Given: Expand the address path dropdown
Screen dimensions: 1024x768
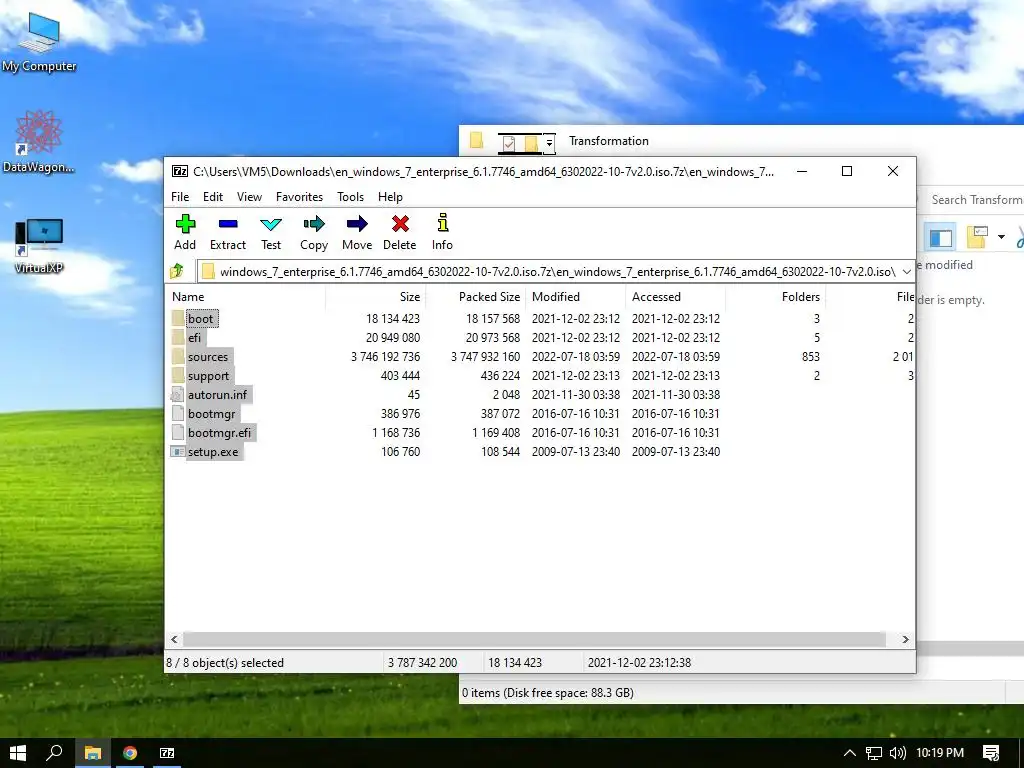Looking at the screenshot, I should pyautogui.click(x=906, y=272).
